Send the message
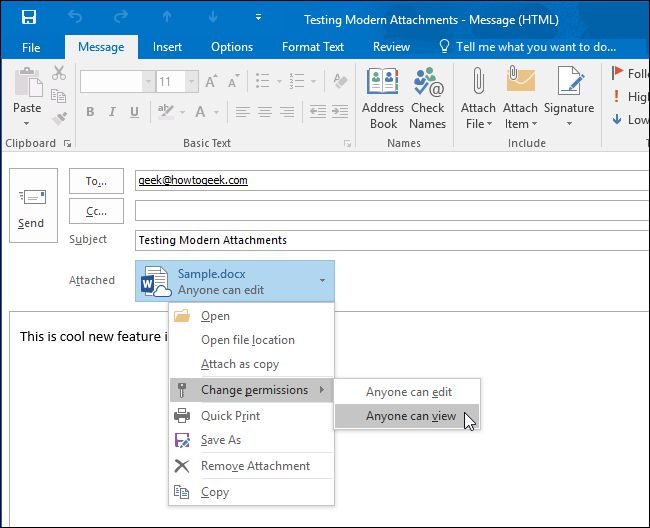The image size is (650, 528). [x=33, y=205]
